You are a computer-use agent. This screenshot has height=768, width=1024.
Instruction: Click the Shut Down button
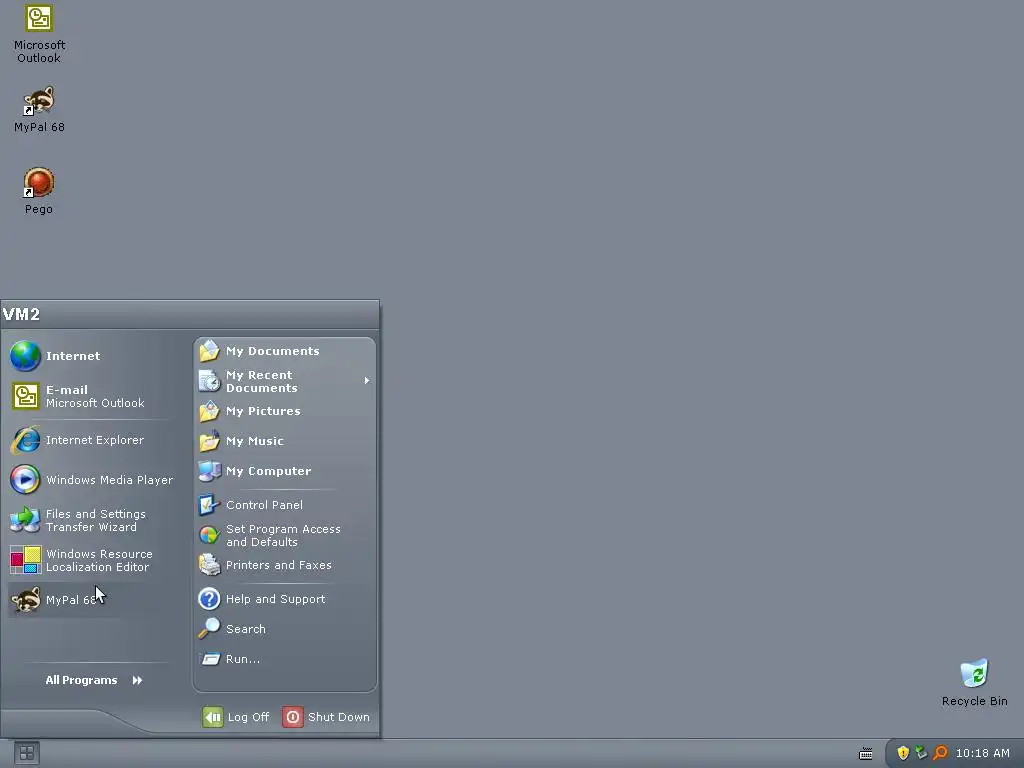point(327,717)
